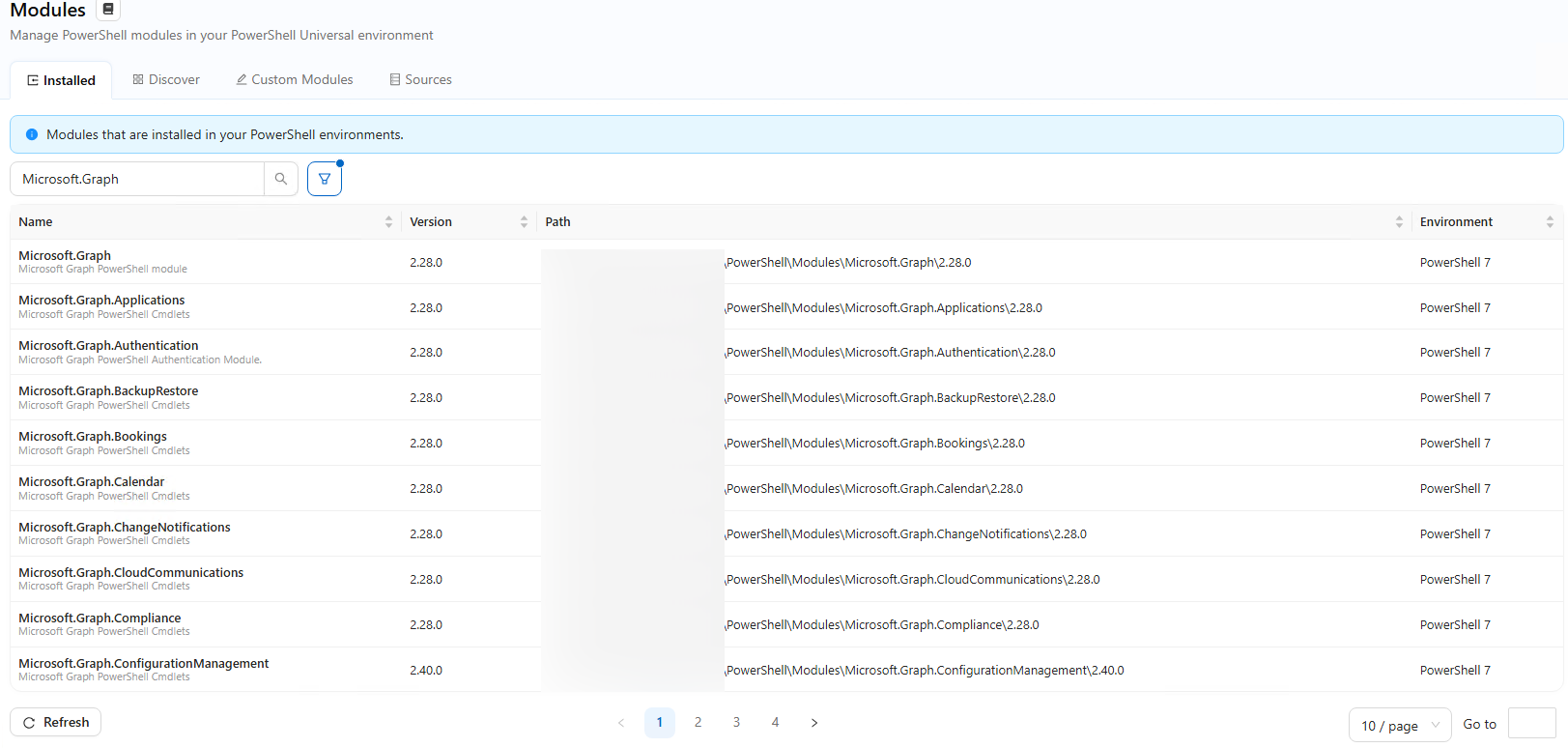Sort by Version column arrows

(524, 222)
